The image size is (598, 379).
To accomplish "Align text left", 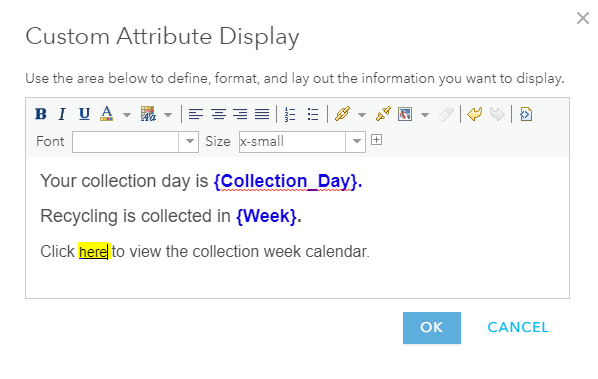I will coord(196,114).
